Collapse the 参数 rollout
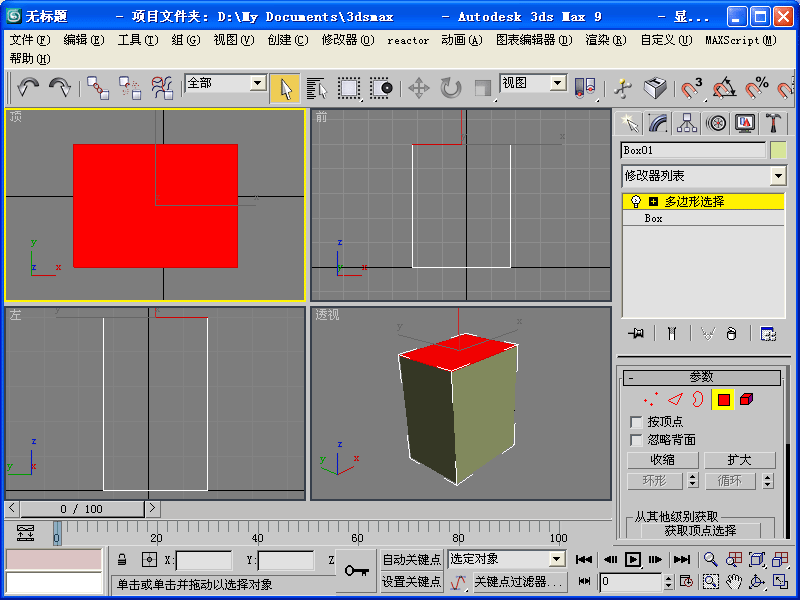 701,377
